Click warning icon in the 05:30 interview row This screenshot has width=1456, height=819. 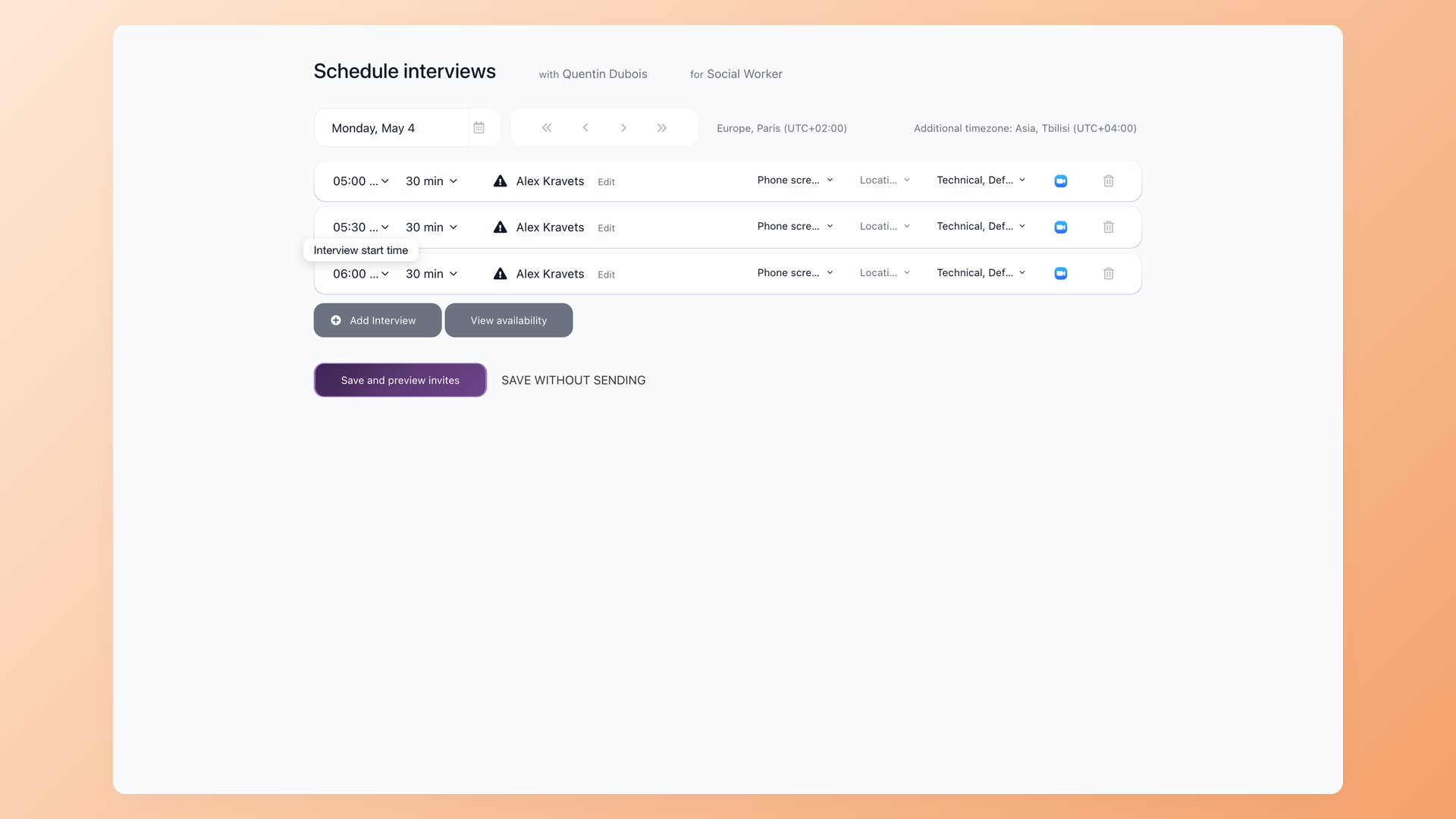[x=500, y=227]
